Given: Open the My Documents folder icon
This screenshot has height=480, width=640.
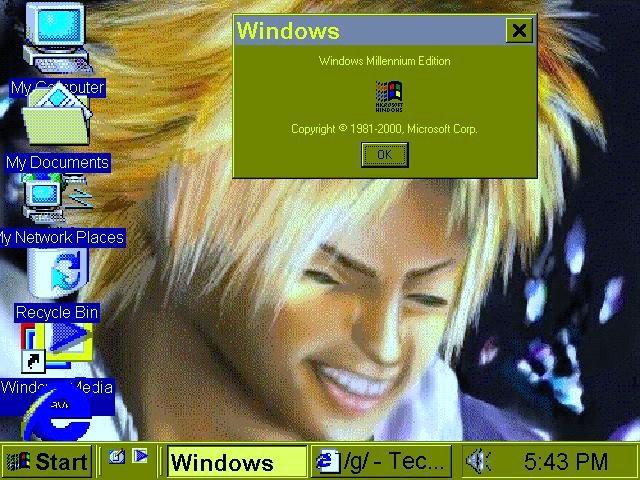Looking at the screenshot, I should [57, 113].
